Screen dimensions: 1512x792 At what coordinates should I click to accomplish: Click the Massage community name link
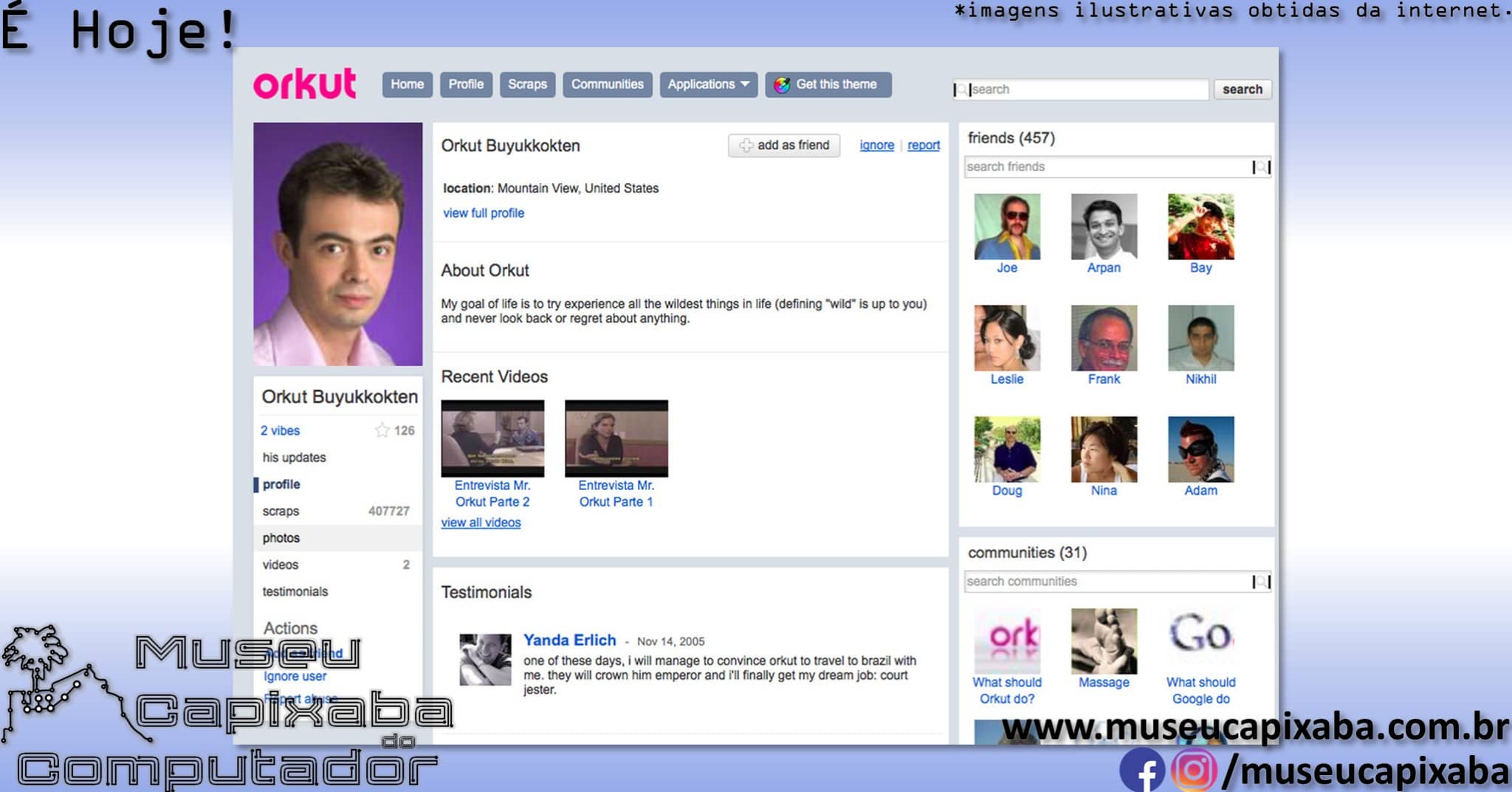click(1104, 683)
